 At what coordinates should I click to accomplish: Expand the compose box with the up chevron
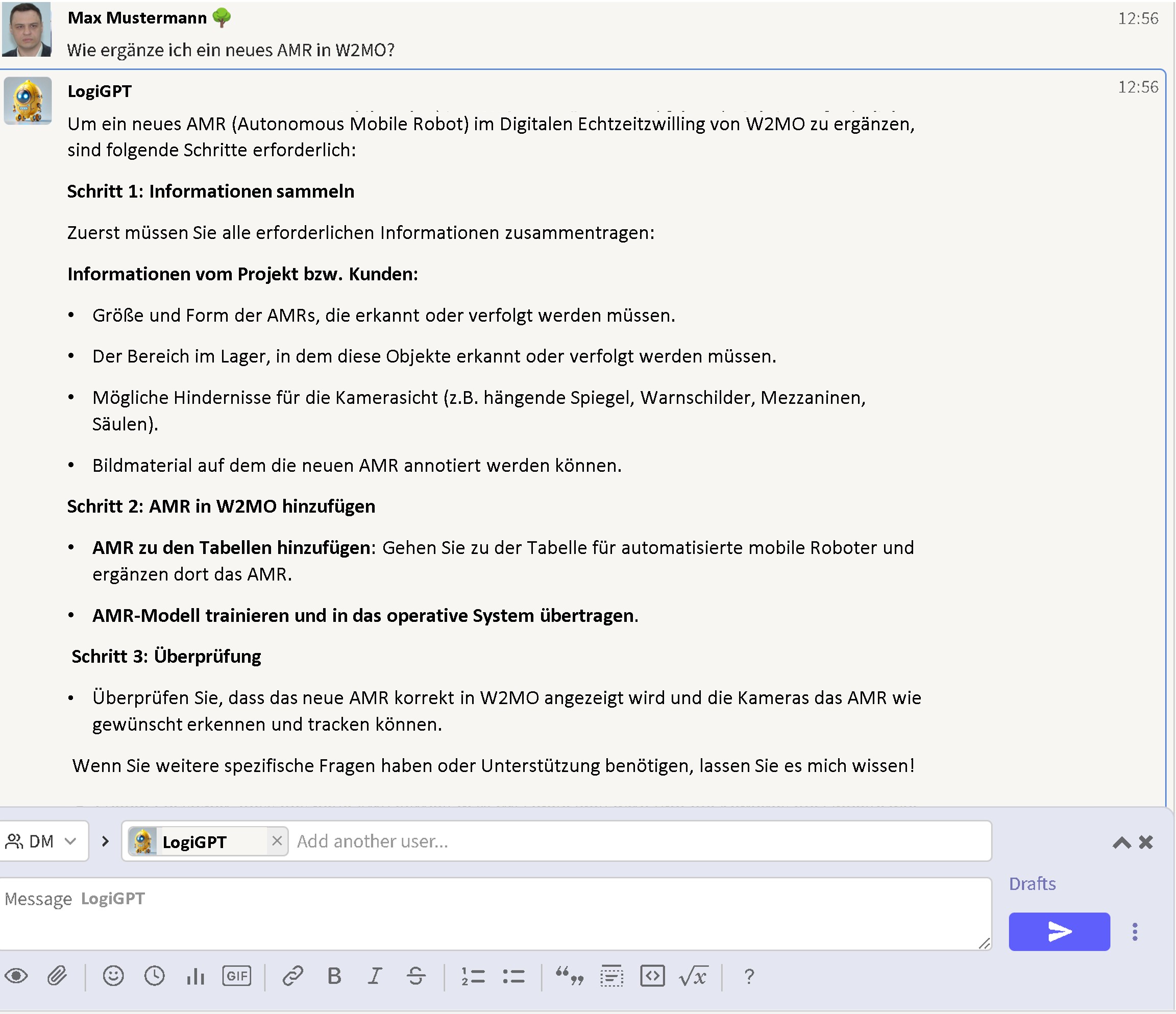pyautogui.click(x=1121, y=842)
